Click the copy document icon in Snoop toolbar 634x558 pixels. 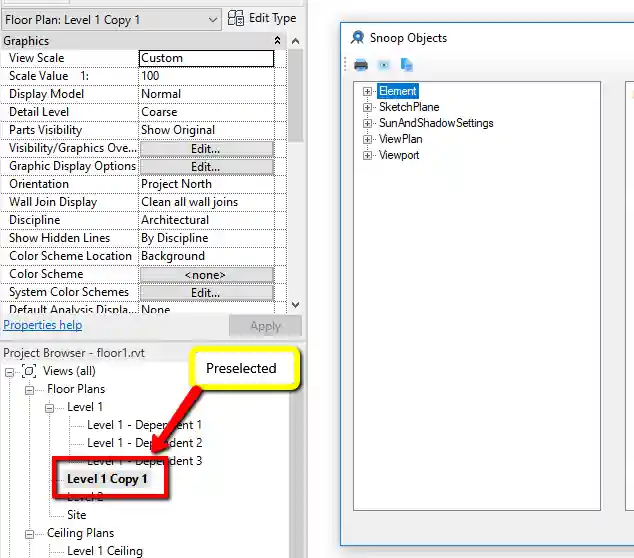(407, 65)
